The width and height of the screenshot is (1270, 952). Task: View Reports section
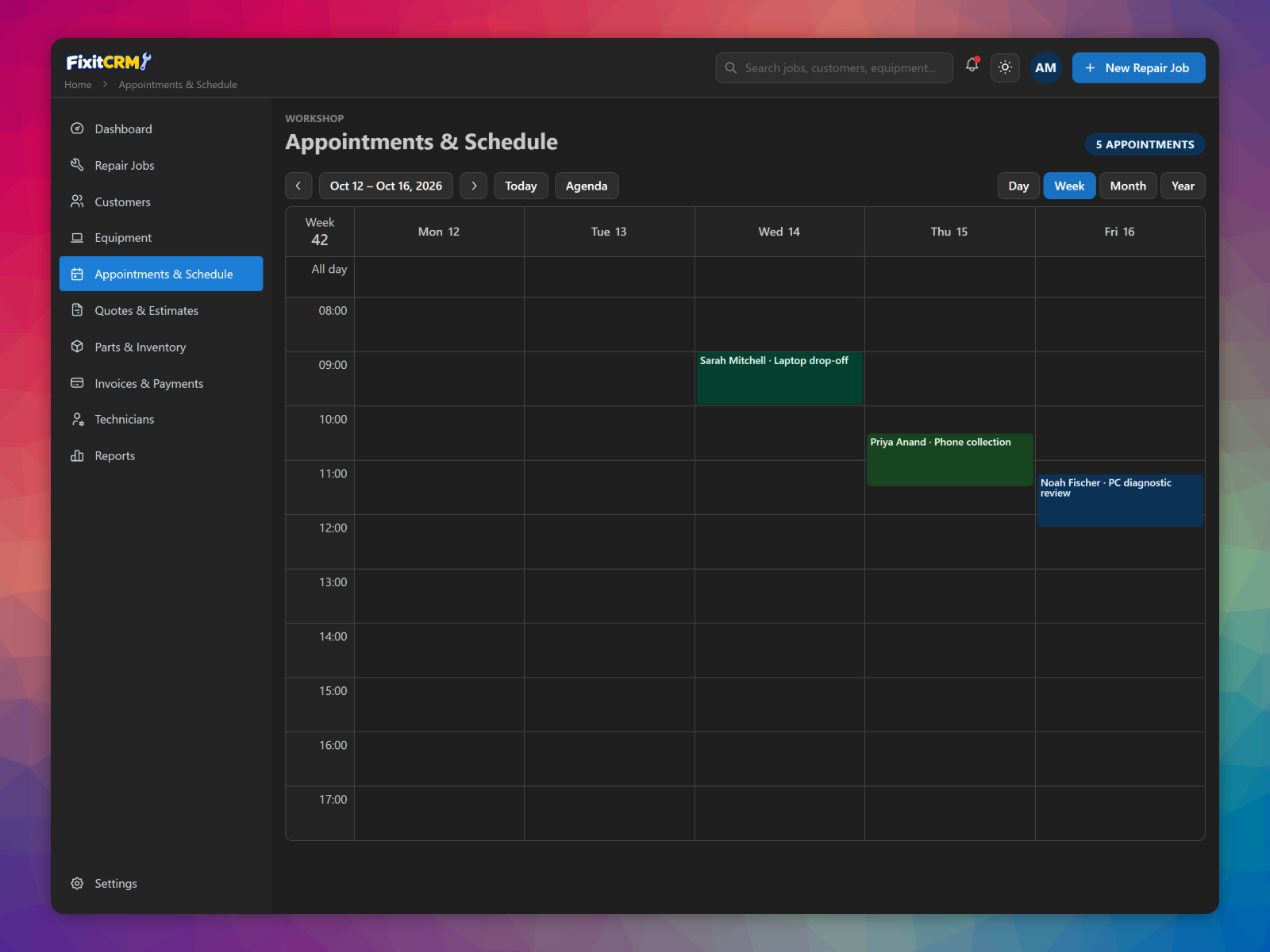[x=161, y=455]
